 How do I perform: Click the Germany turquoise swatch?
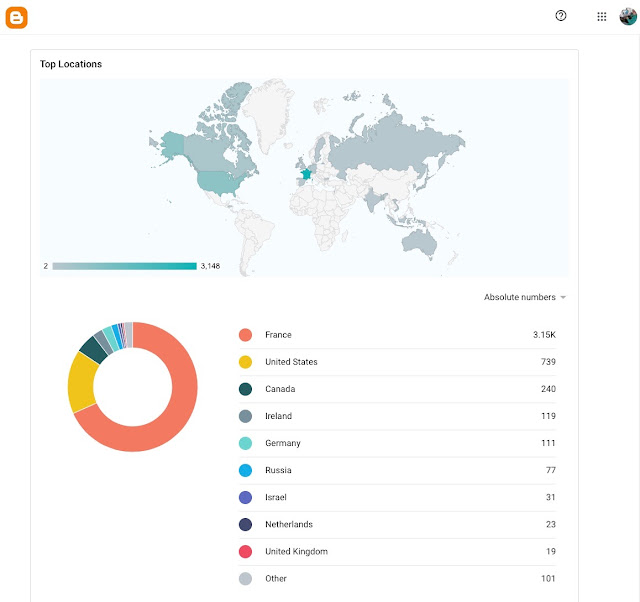(x=245, y=443)
